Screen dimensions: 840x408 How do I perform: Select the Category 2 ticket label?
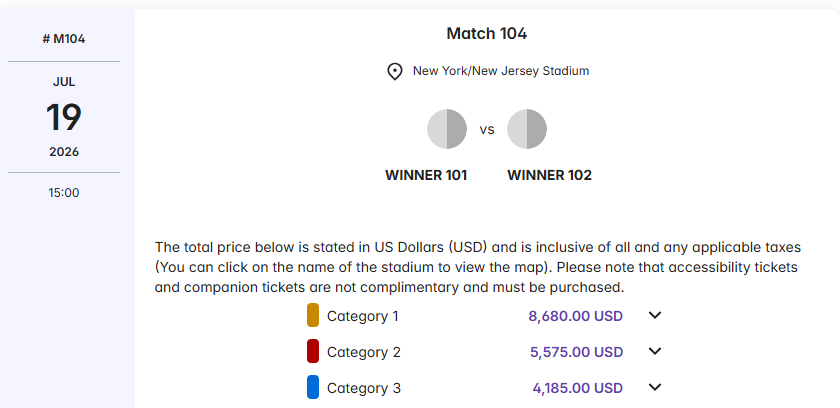363,352
